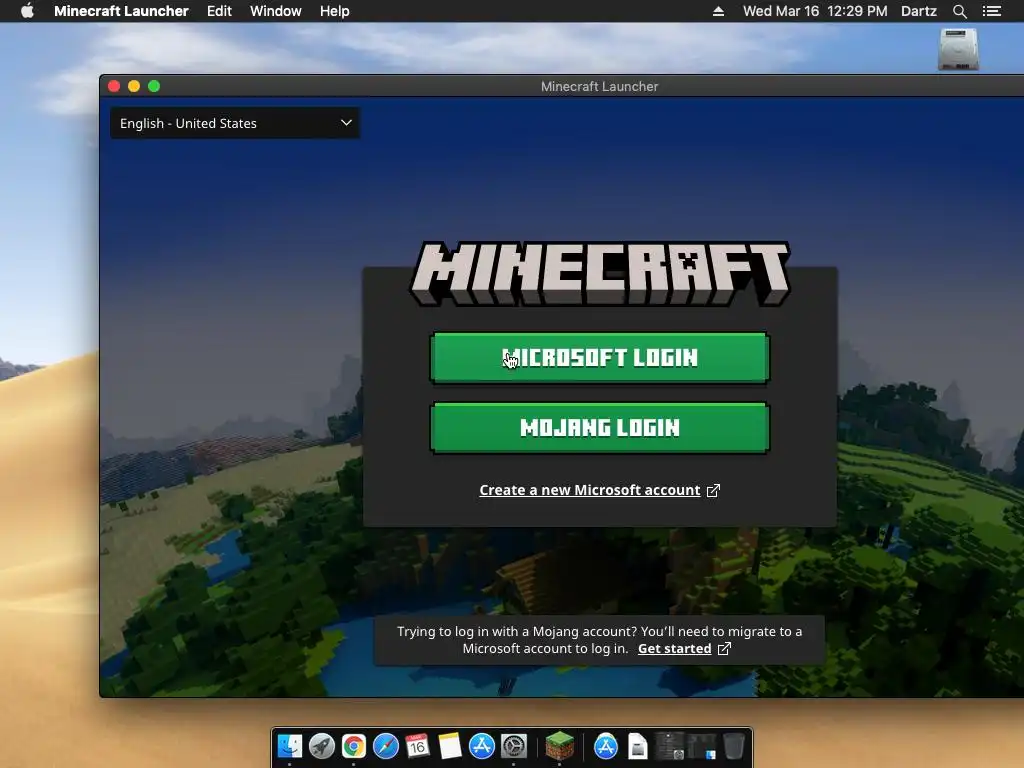Click external link icon beside Create account
The image size is (1024, 768).
(713, 490)
